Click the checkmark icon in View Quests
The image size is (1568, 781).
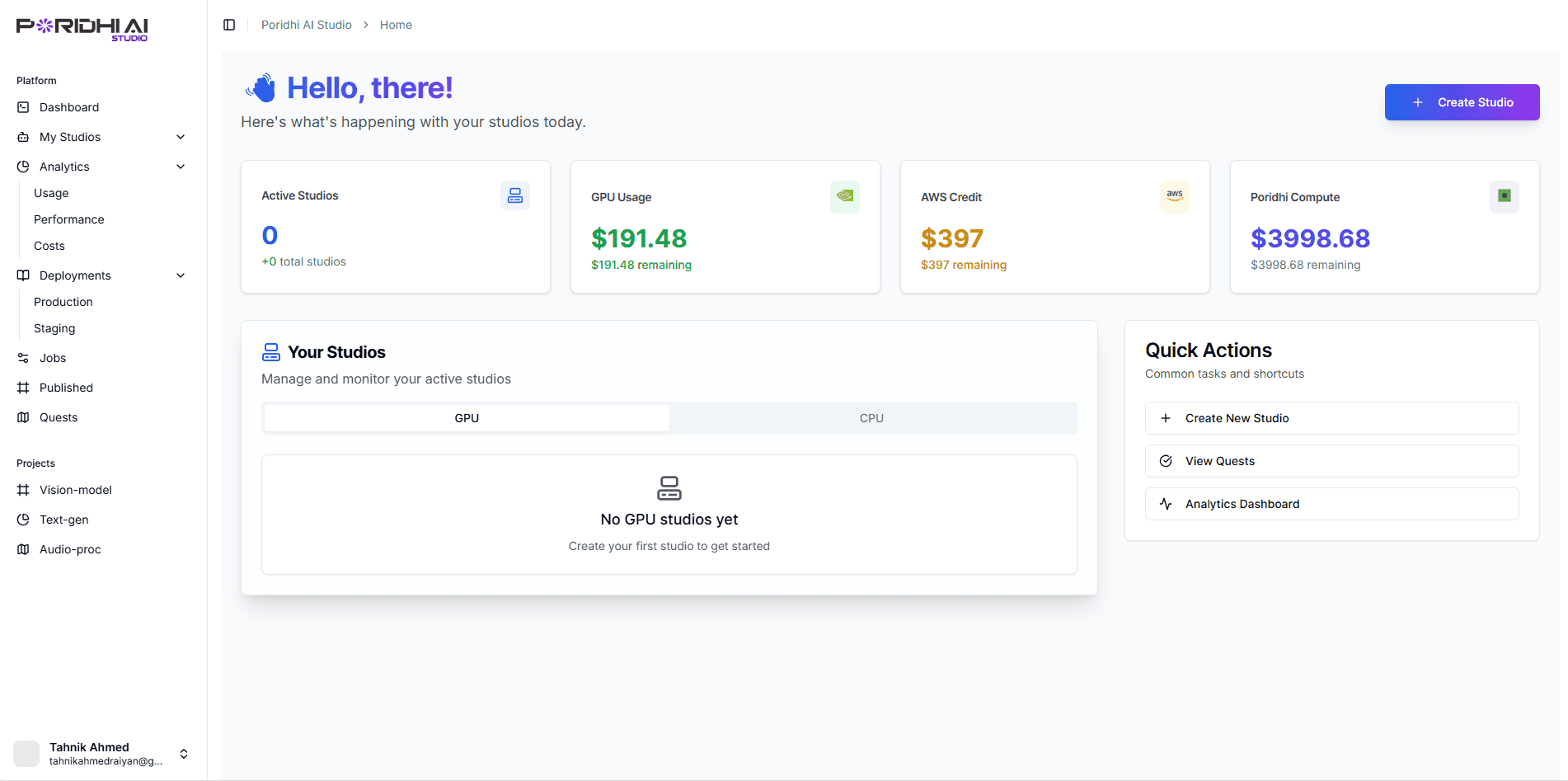[x=1166, y=461]
